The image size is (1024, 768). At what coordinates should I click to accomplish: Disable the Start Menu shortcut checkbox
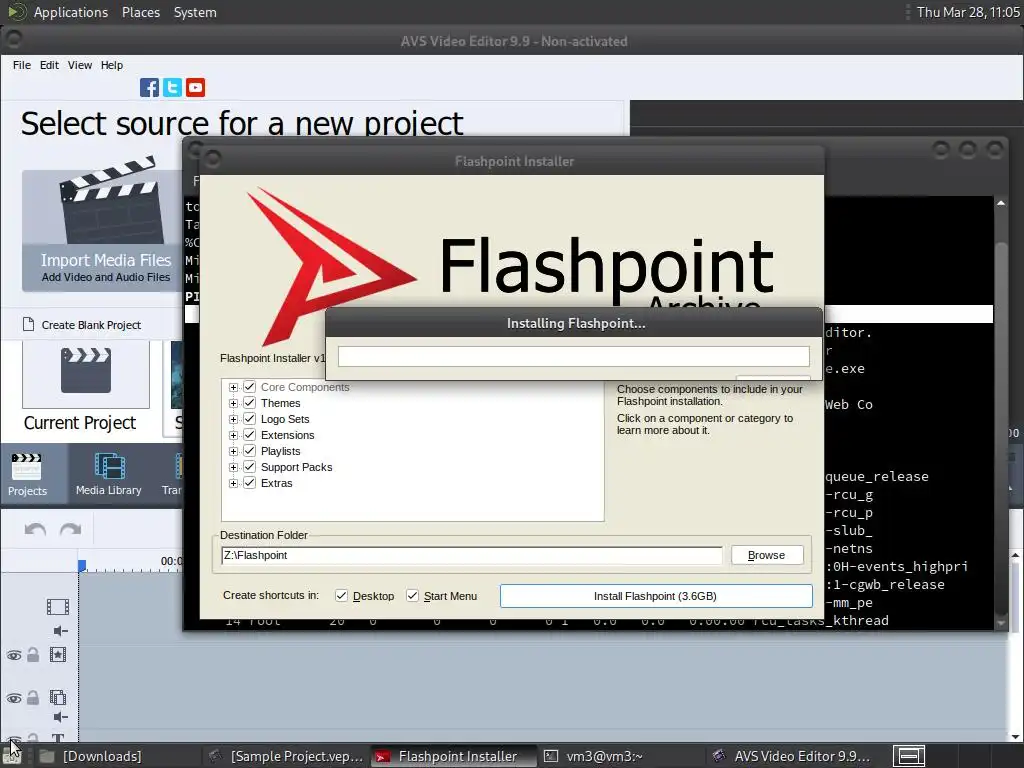pos(412,596)
